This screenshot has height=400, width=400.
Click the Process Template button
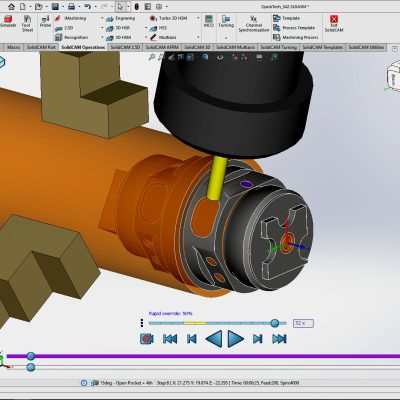(294, 28)
